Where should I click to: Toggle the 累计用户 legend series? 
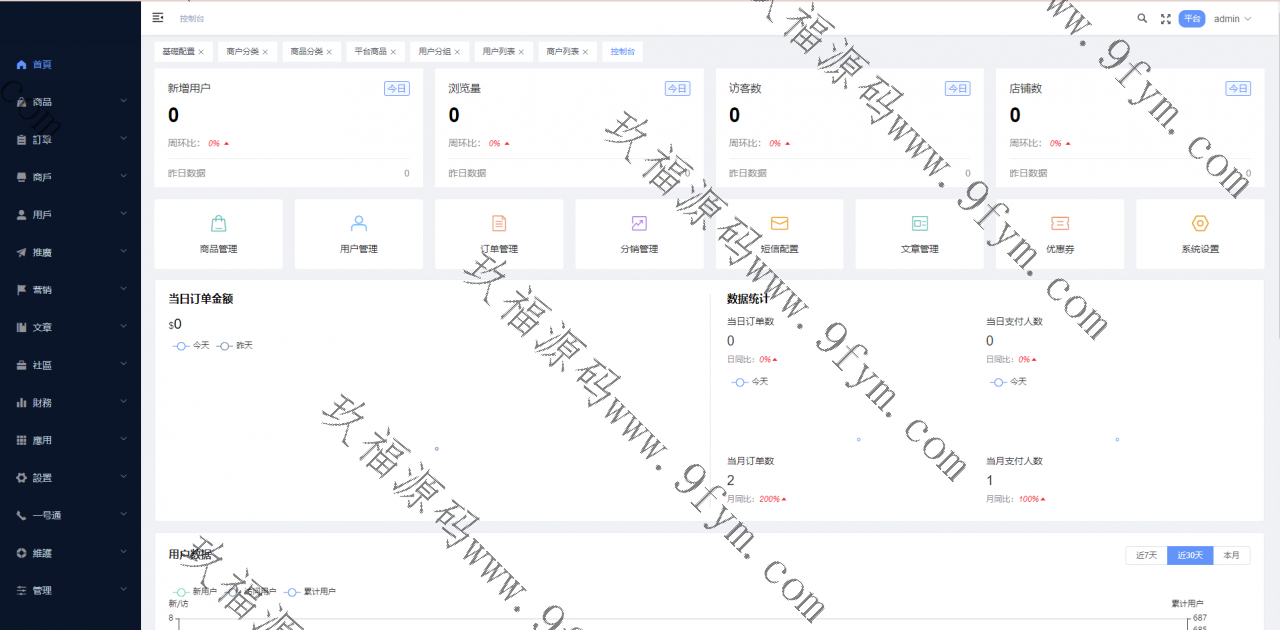(x=312, y=591)
